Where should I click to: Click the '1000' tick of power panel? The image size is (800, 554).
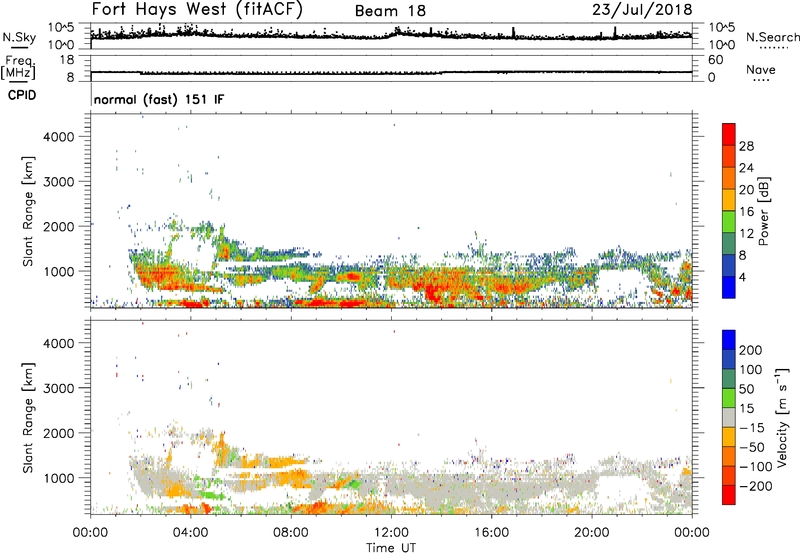[x=58, y=271]
